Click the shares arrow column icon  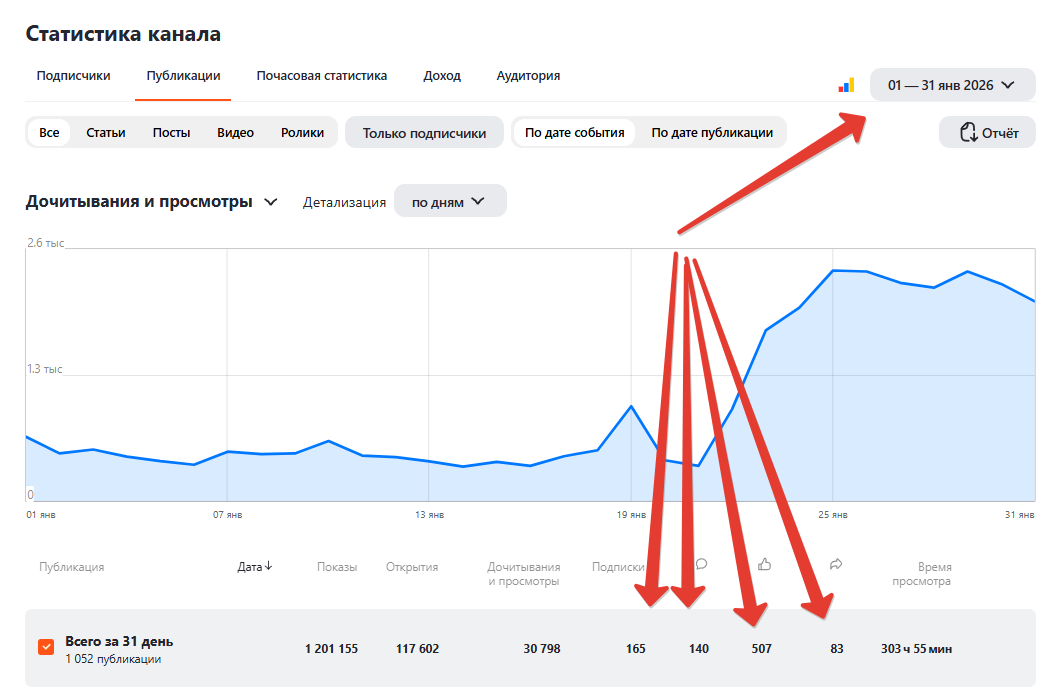(x=836, y=564)
